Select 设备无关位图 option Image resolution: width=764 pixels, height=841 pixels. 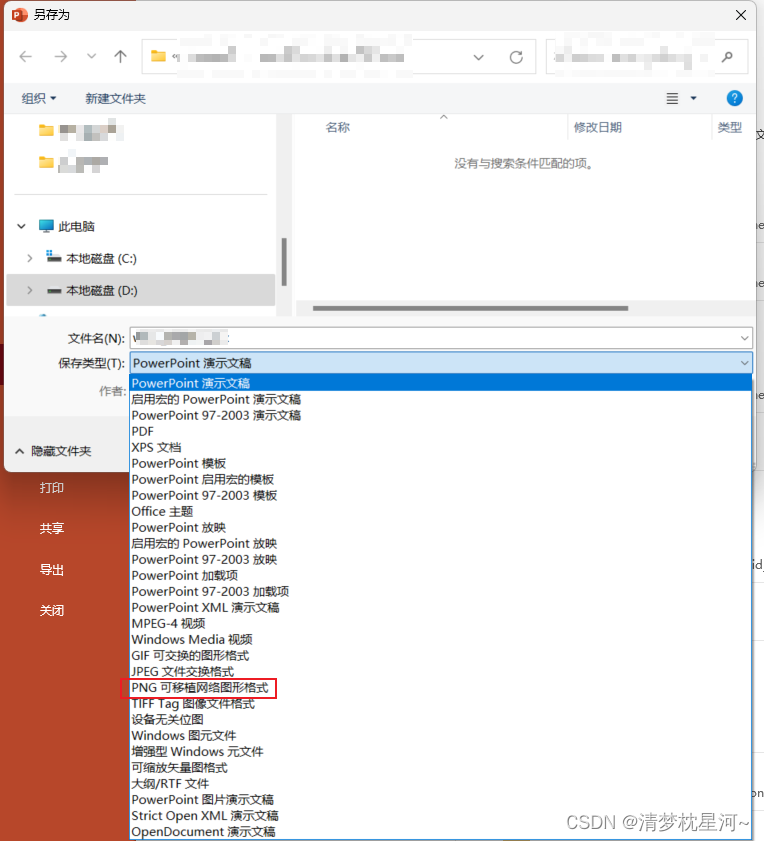click(x=440, y=720)
